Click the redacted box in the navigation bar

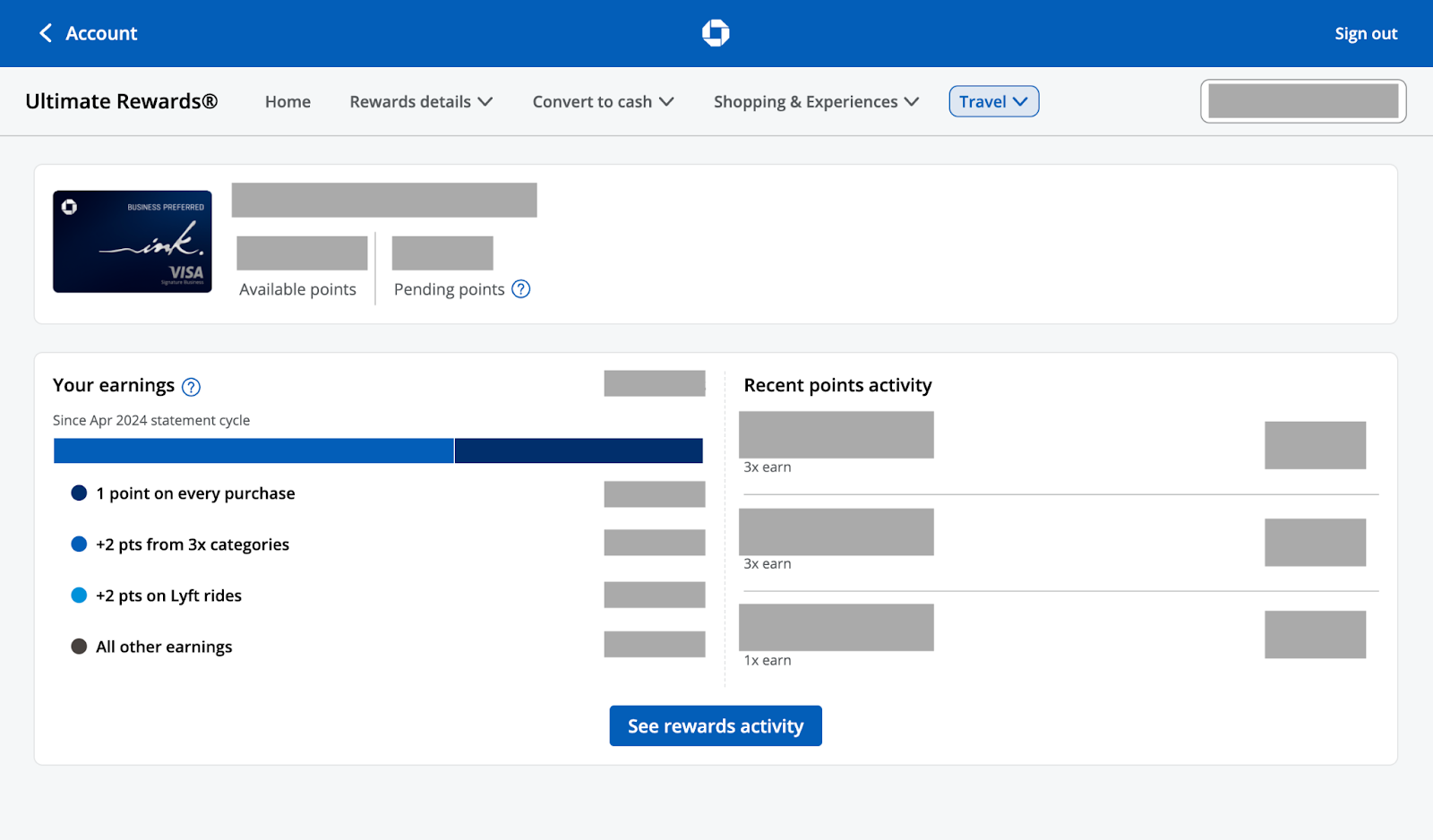1303,101
